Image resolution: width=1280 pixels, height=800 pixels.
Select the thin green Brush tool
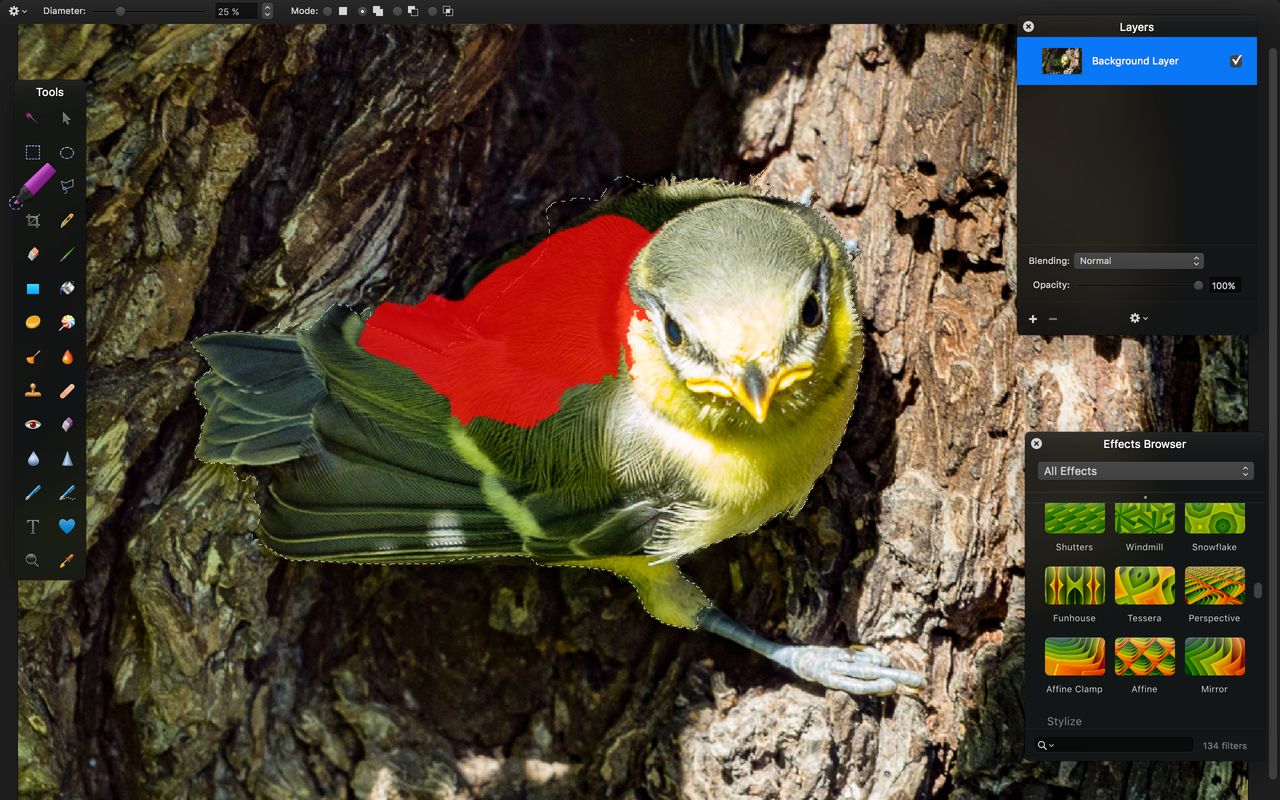(66, 254)
